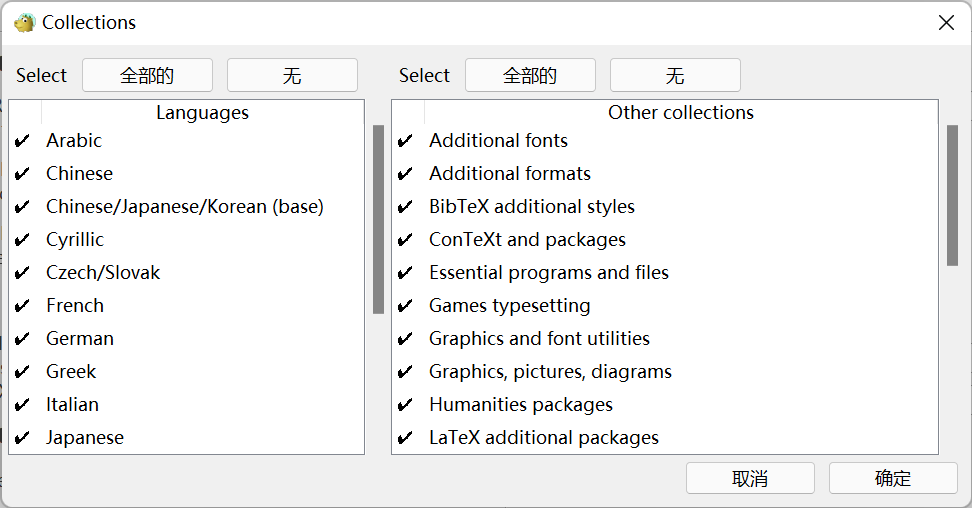The height and width of the screenshot is (508, 972).
Task: Toggle Graphics and font utilities checkmark
Action: (x=405, y=339)
